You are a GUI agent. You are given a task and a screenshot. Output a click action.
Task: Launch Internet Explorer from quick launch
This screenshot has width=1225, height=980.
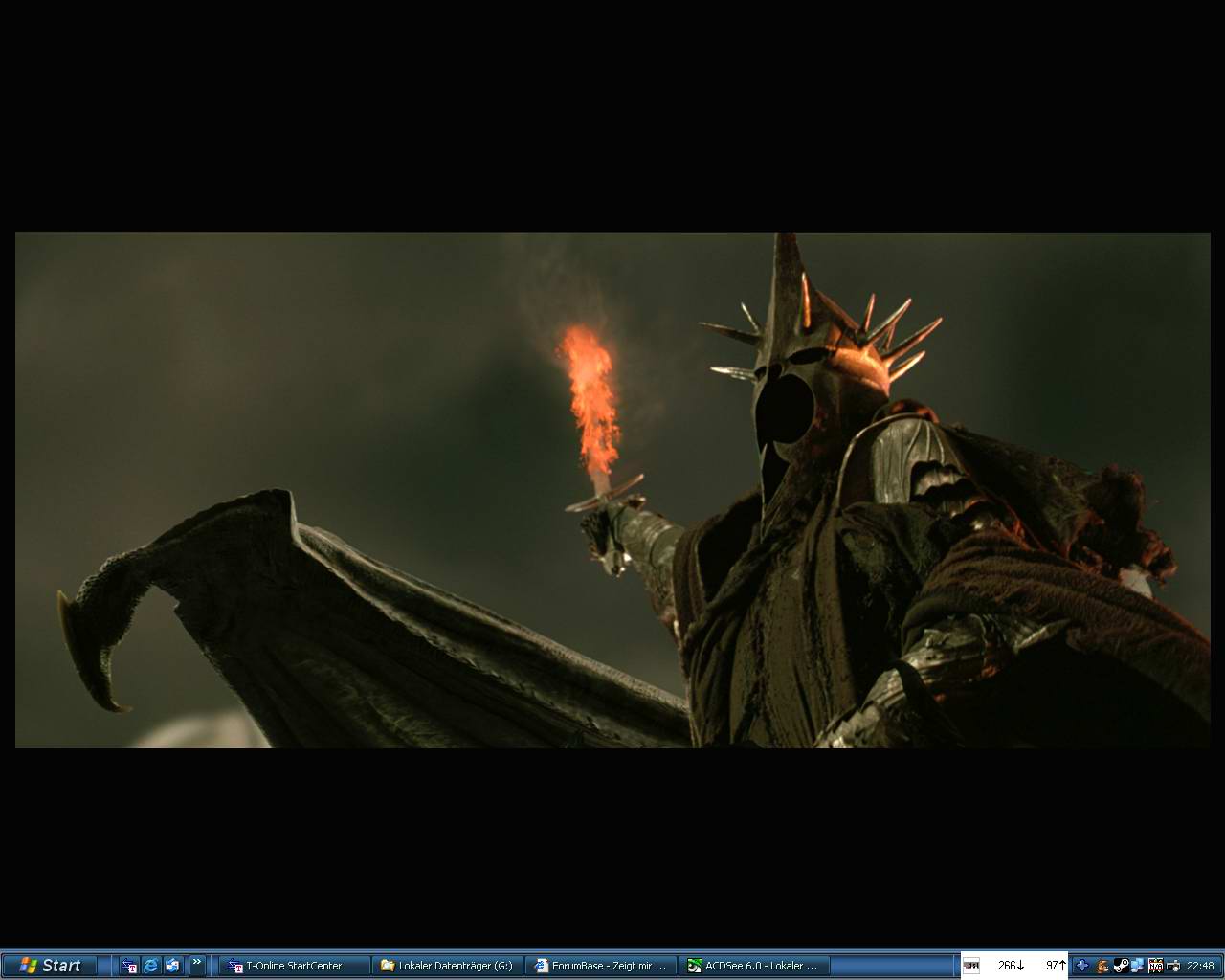tap(151, 966)
